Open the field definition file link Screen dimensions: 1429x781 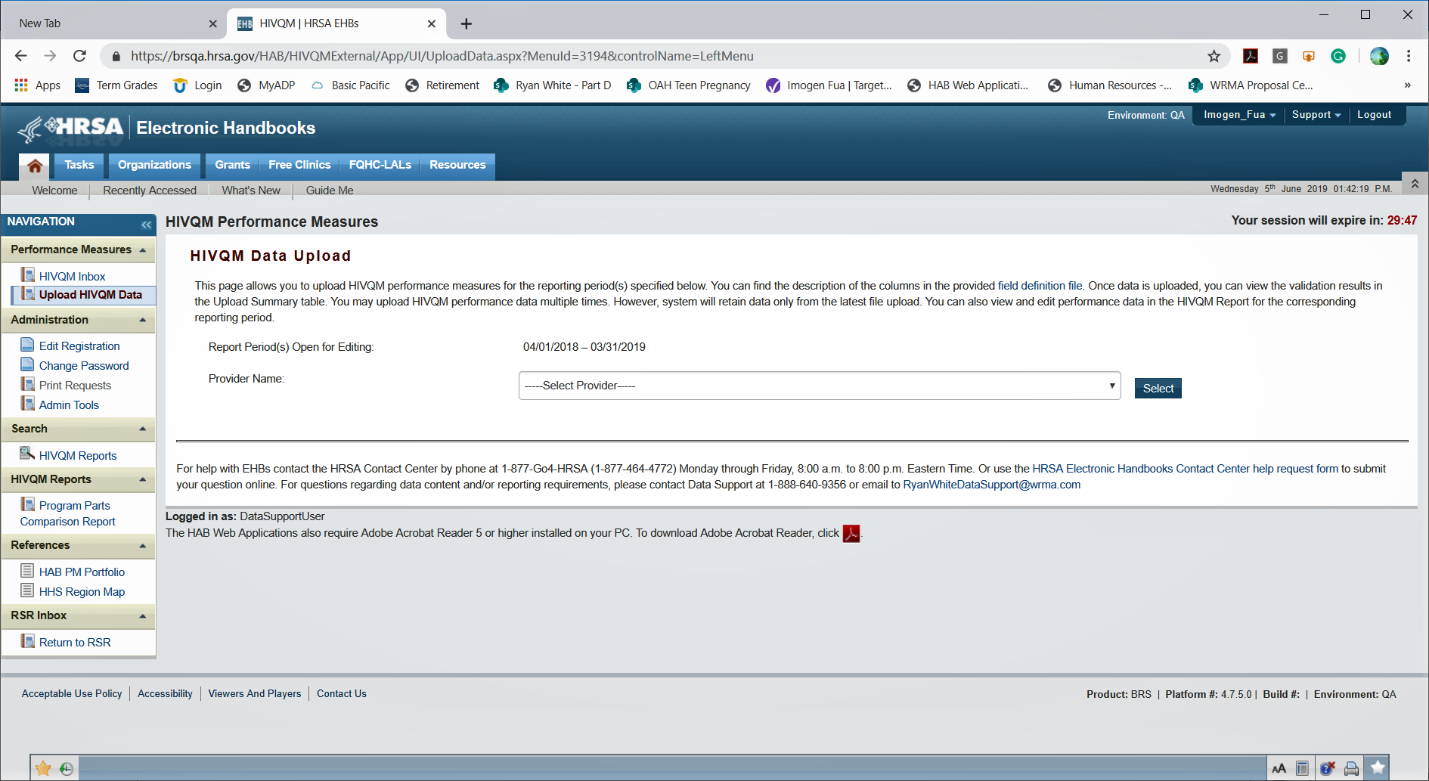pyautogui.click(x=1040, y=286)
